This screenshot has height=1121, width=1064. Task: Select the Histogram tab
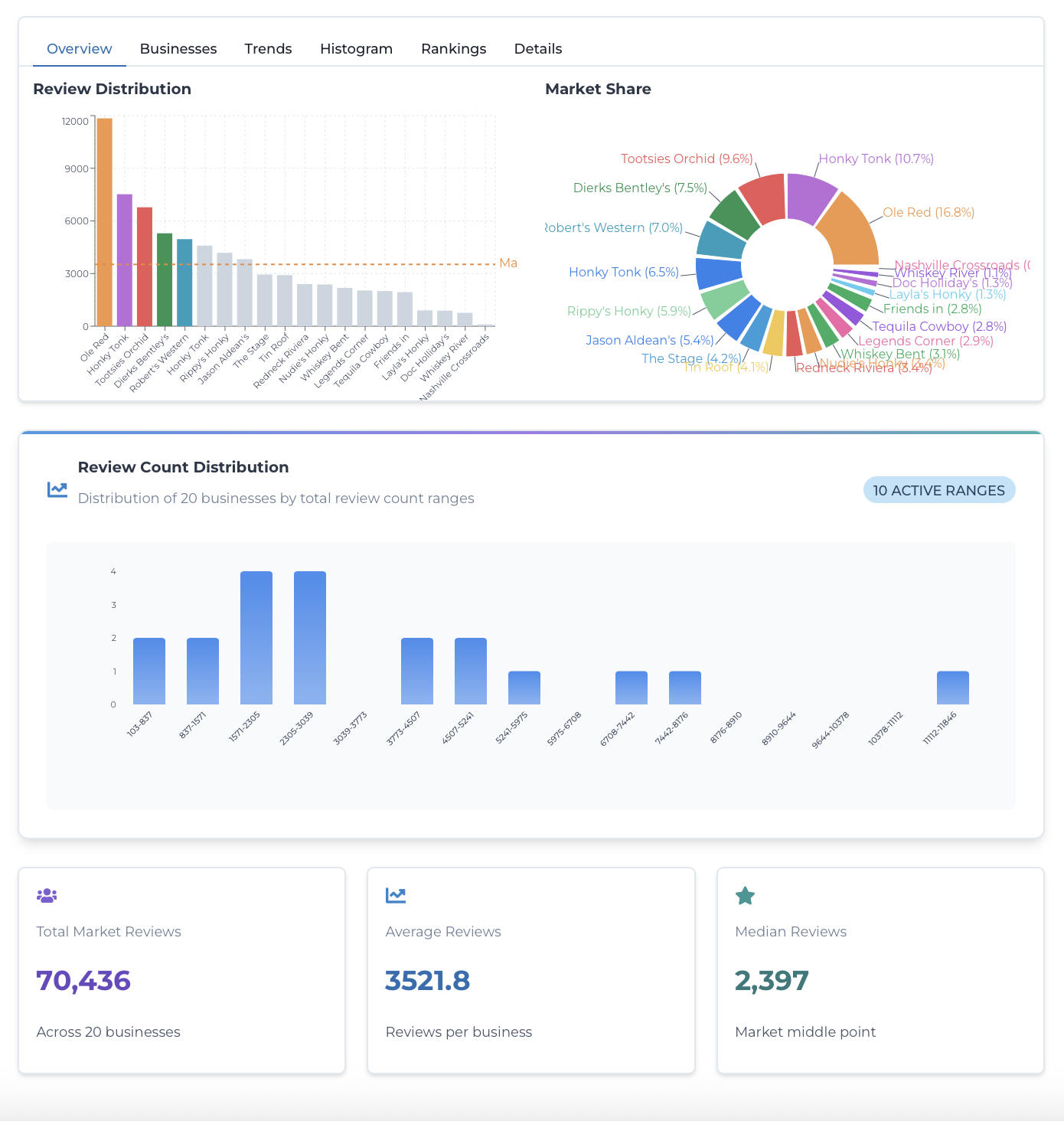point(356,49)
